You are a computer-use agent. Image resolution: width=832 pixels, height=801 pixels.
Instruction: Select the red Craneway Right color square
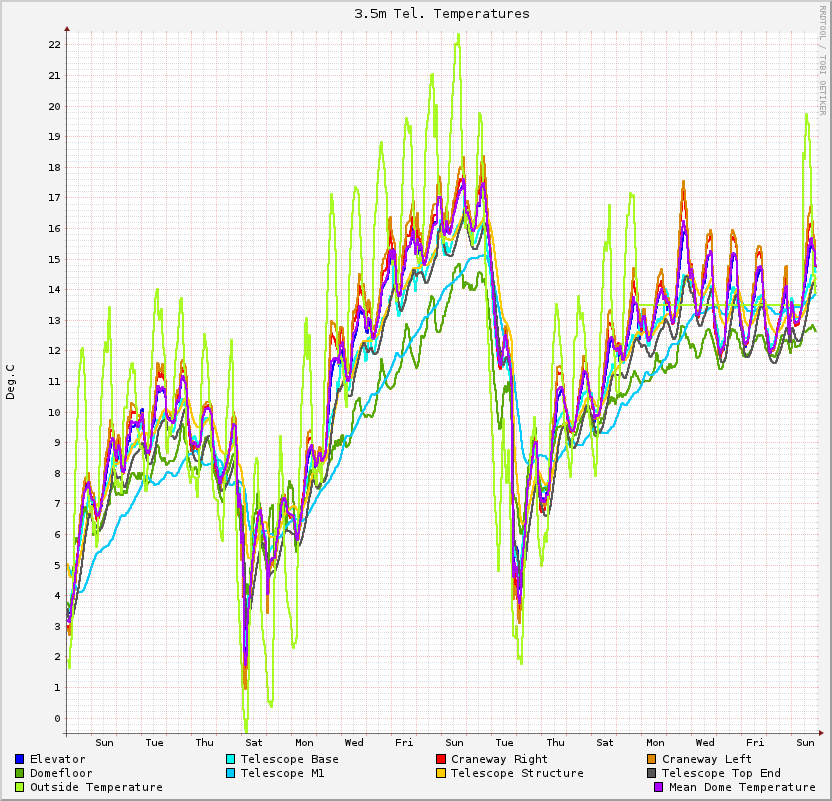(441, 759)
